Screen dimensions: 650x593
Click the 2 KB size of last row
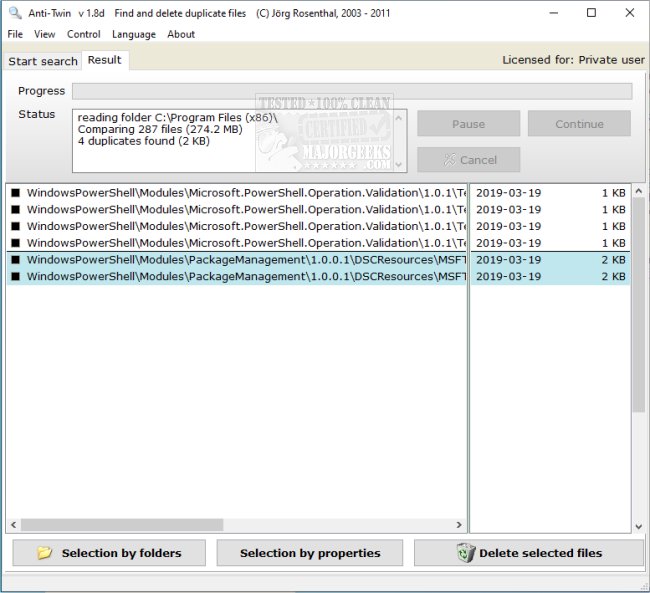click(614, 276)
